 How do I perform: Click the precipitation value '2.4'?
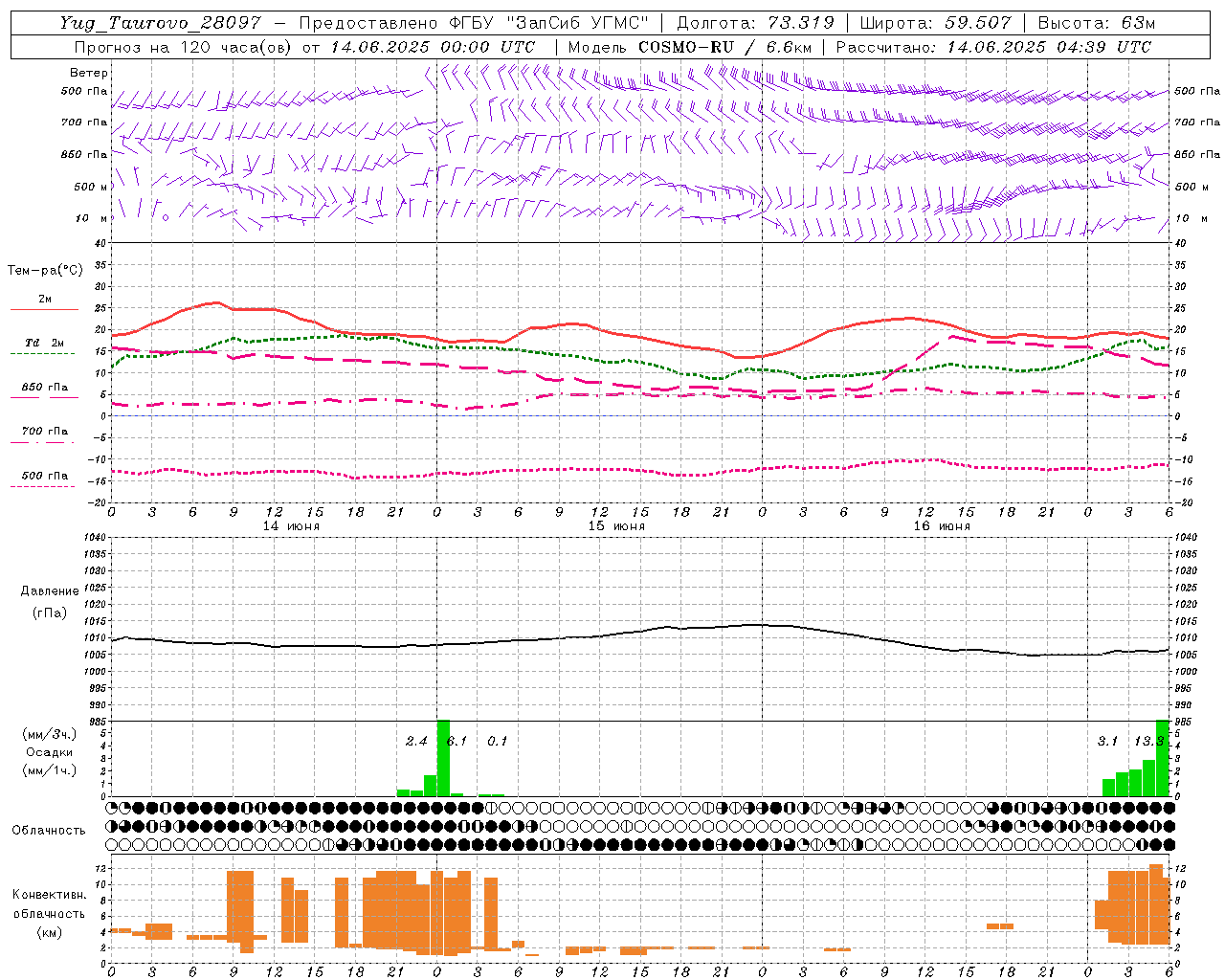coord(416,742)
